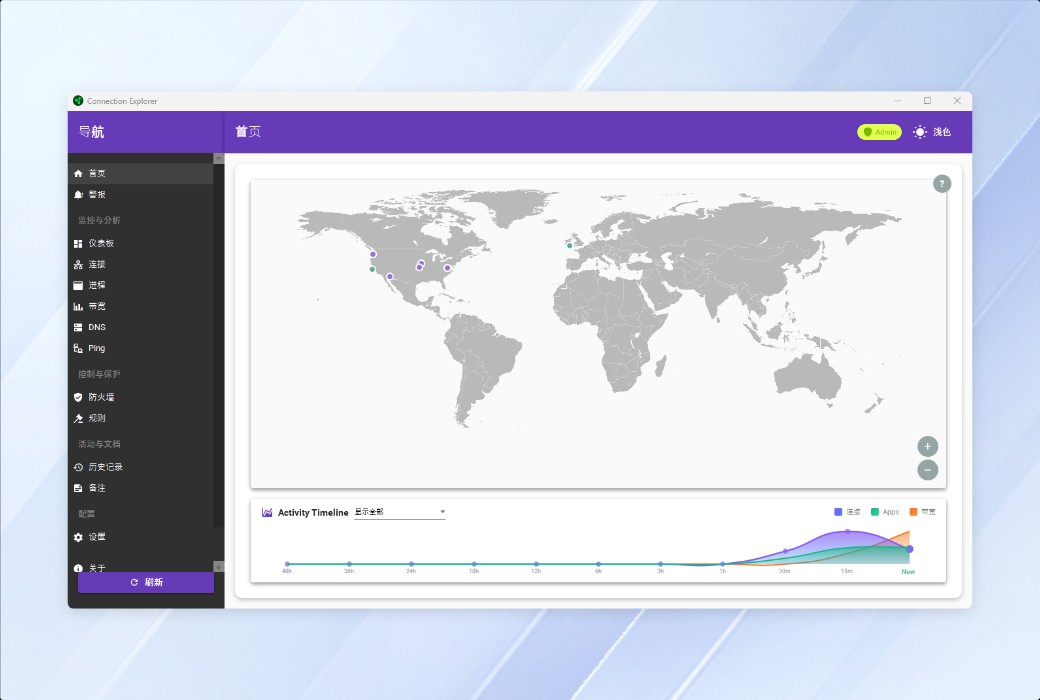Image resolution: width=1040 pixels, height=700 pixels.
Task: Go to 仪表板 dashboard
Action: point(141,244)
